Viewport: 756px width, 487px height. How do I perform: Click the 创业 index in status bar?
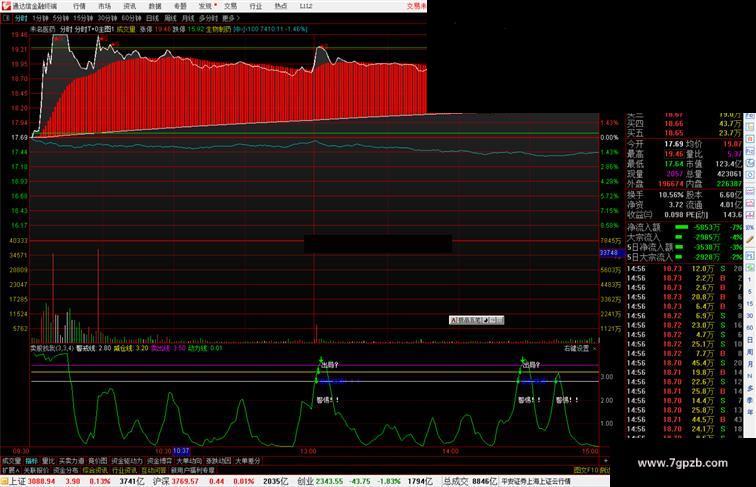305,481
